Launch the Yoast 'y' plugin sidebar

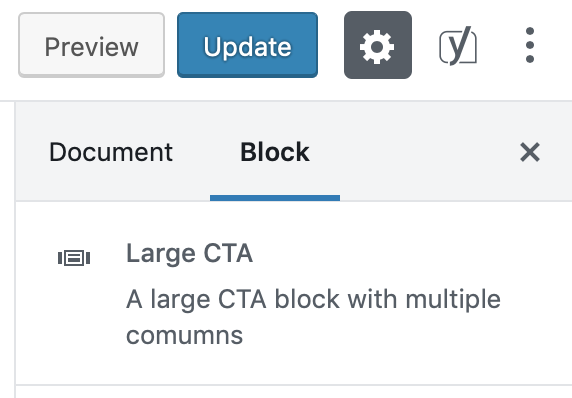click(x=458, y=46)
